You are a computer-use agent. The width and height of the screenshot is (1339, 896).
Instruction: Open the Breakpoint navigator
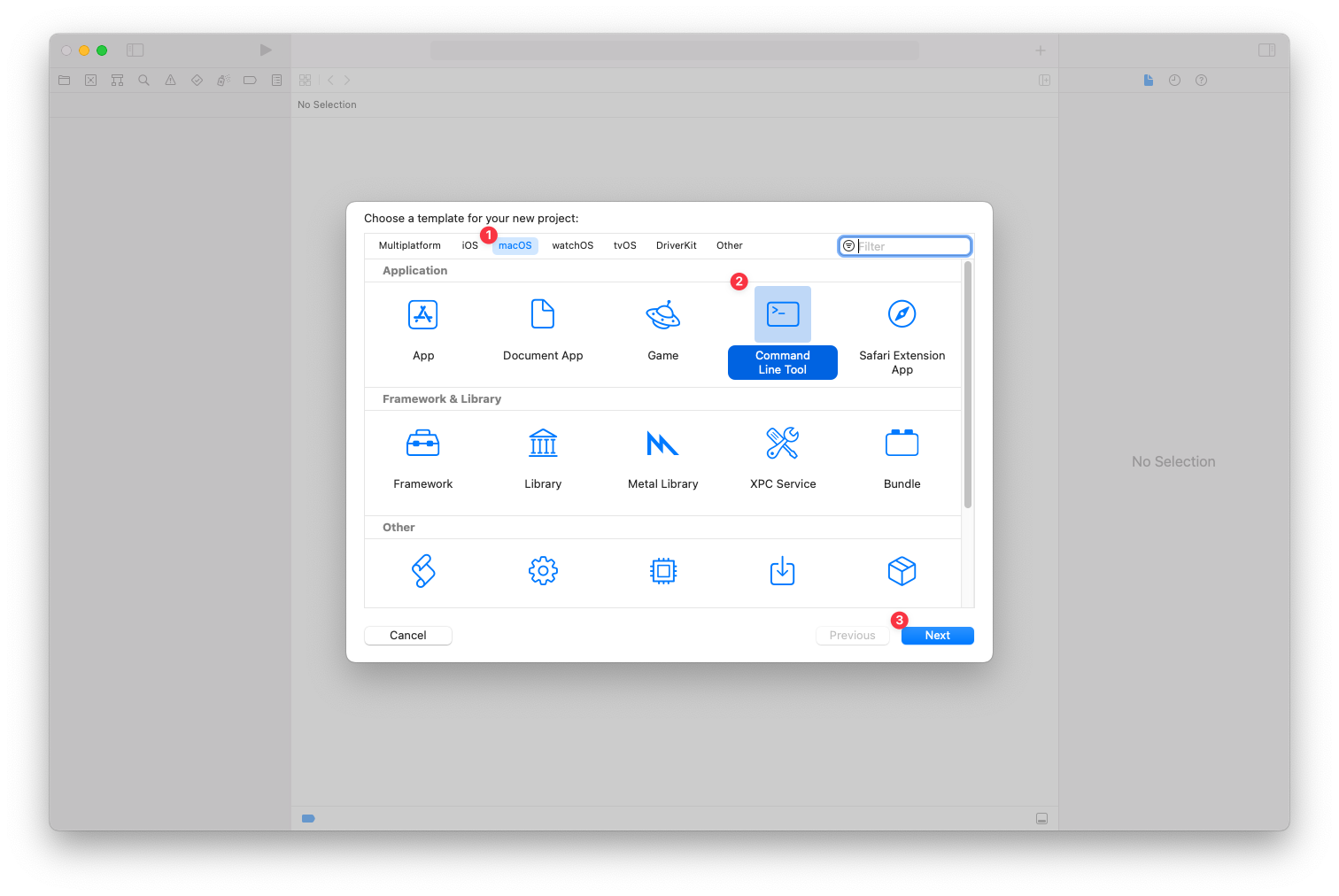250,80
